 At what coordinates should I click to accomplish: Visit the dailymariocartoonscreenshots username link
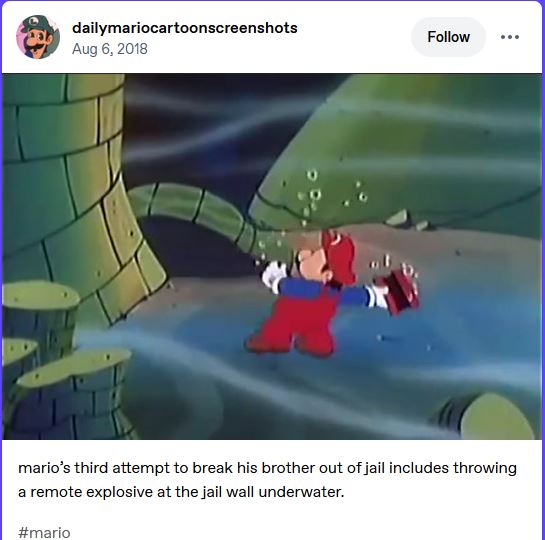click(185, 28)
